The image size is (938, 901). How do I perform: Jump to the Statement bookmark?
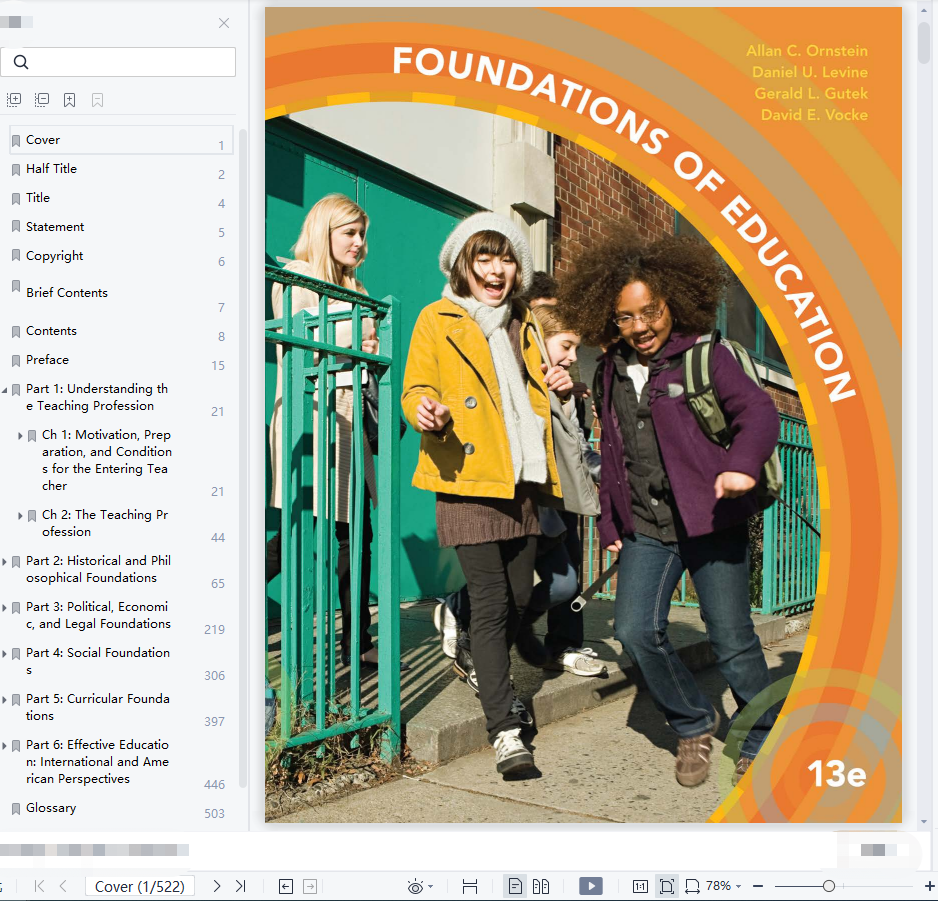tap(55, 227)
